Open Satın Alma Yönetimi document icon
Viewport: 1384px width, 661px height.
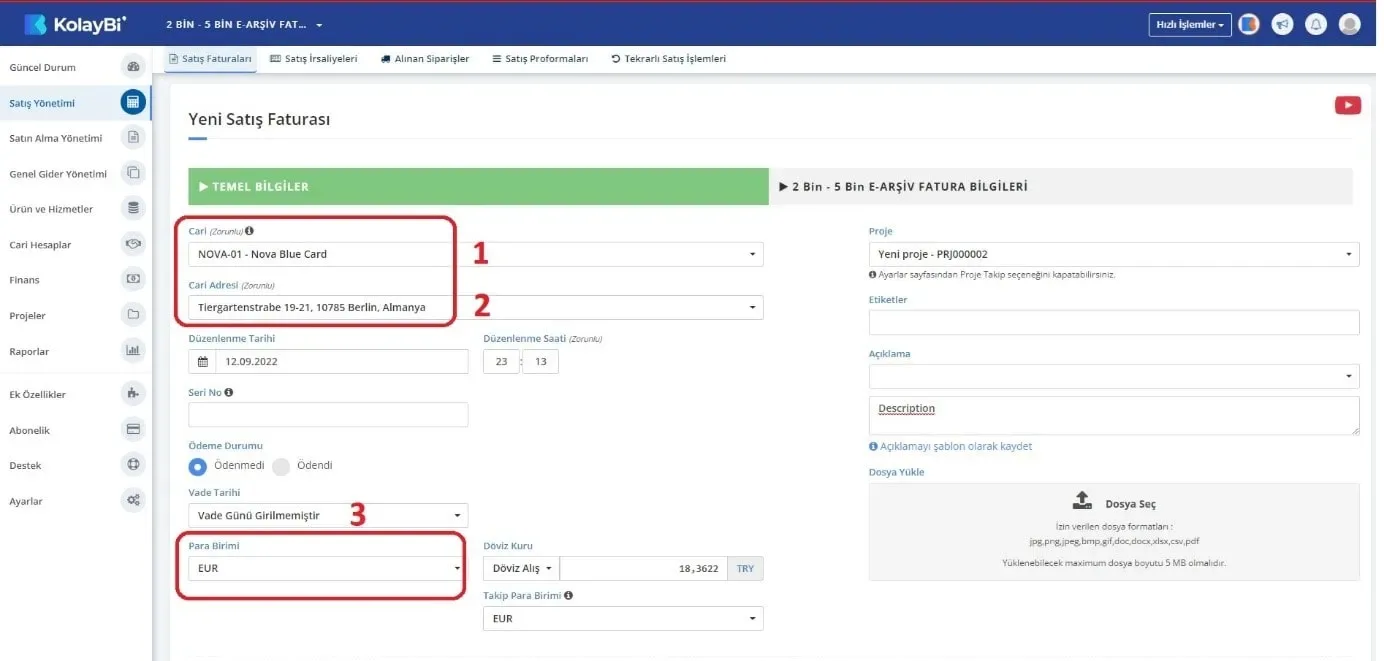133,137
